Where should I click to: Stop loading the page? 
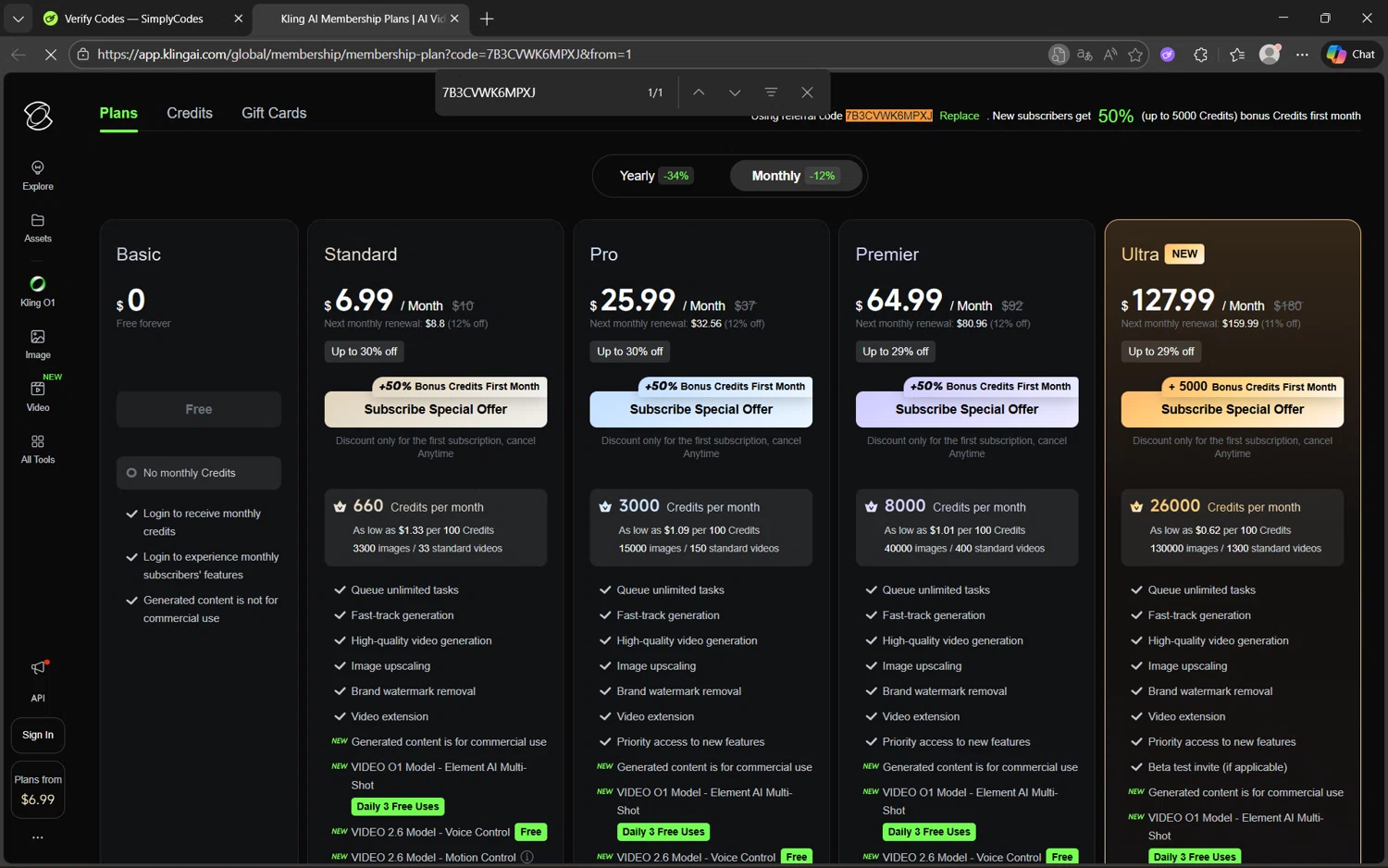click(x=51, y=55)
